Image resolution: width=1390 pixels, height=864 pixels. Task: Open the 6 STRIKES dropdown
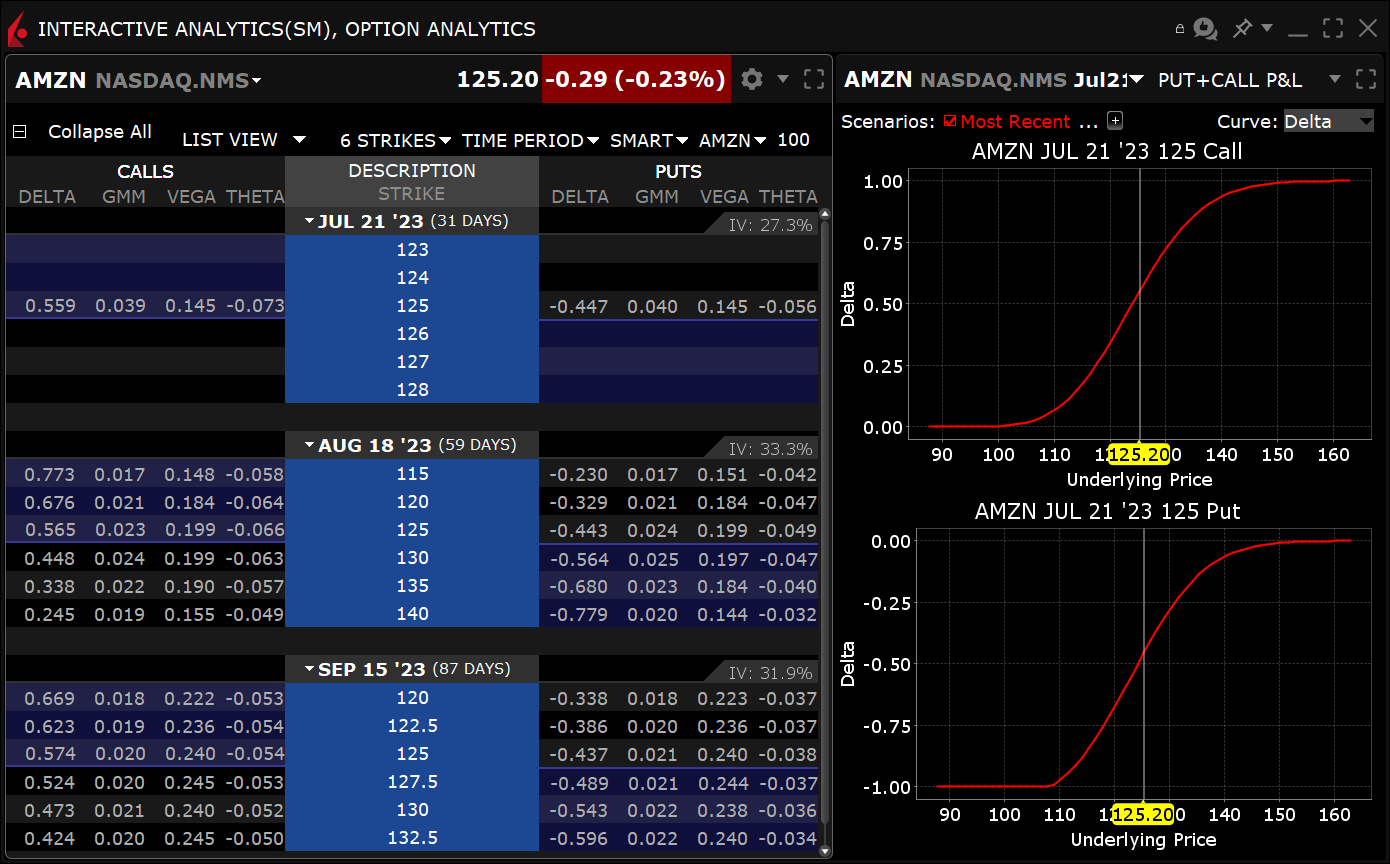tap(395, 140)
